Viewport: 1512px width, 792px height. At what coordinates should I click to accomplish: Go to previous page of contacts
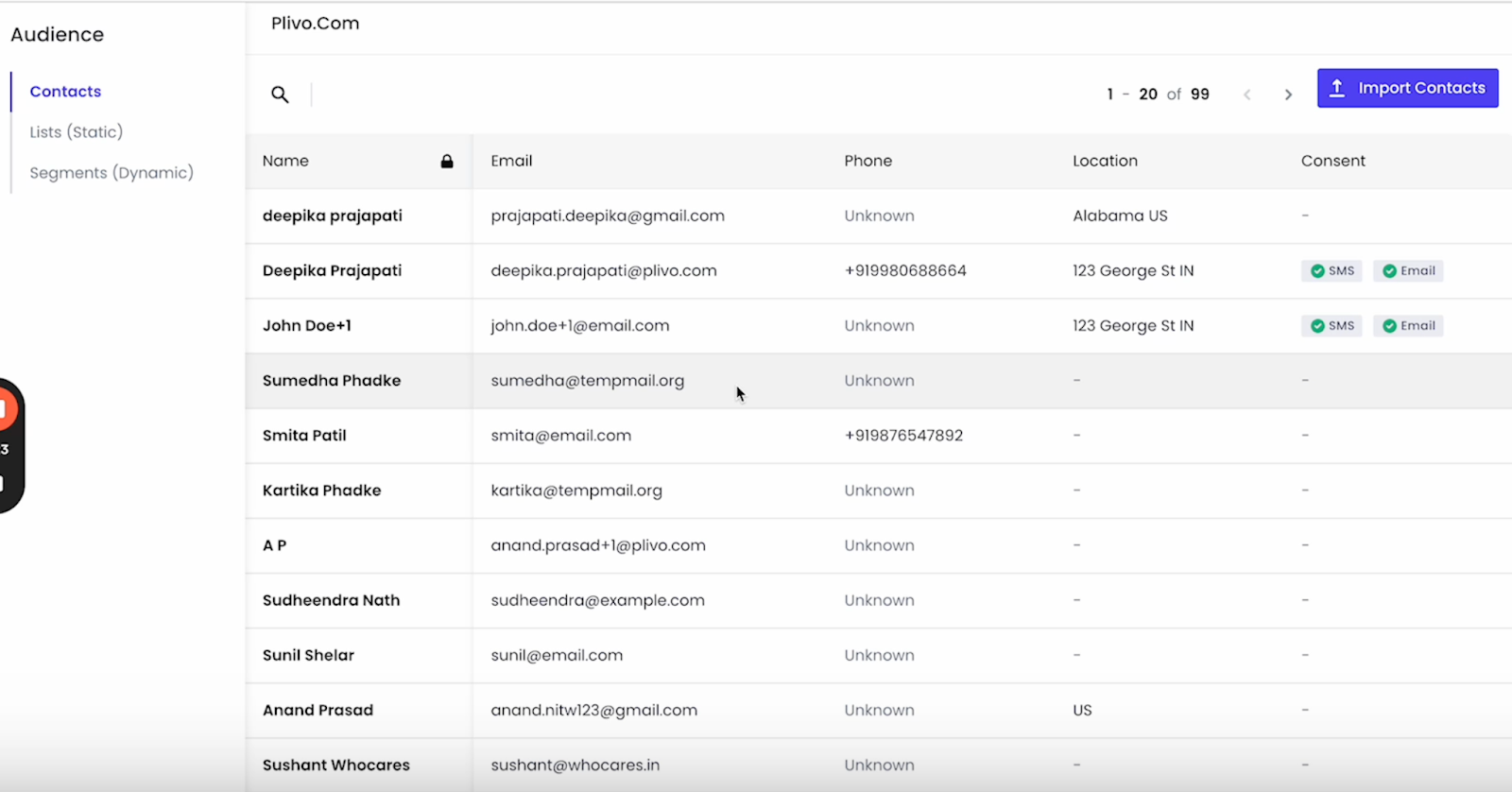tap(1247, 95)
